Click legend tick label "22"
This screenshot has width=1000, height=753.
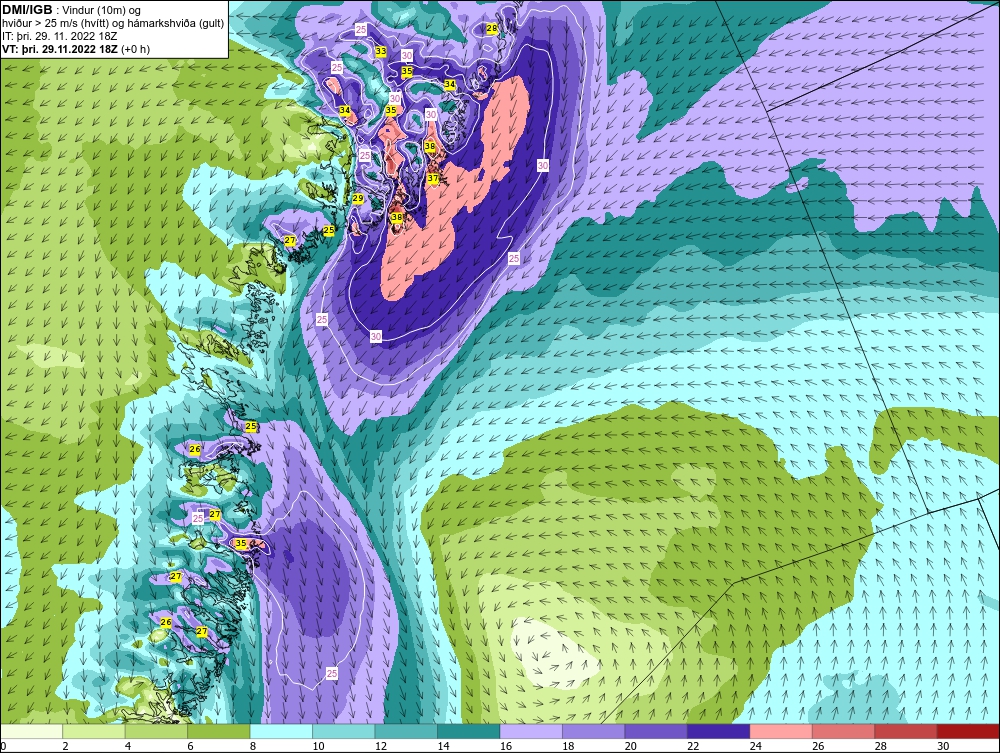click(x=693, y=746)
